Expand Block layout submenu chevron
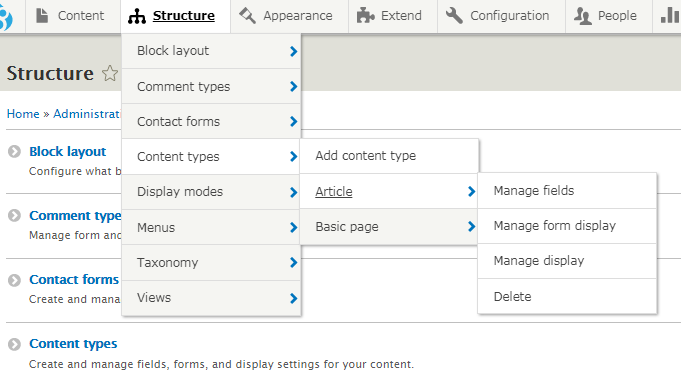The height and width of the screenshot is (370, 681). tap(294, 51)
